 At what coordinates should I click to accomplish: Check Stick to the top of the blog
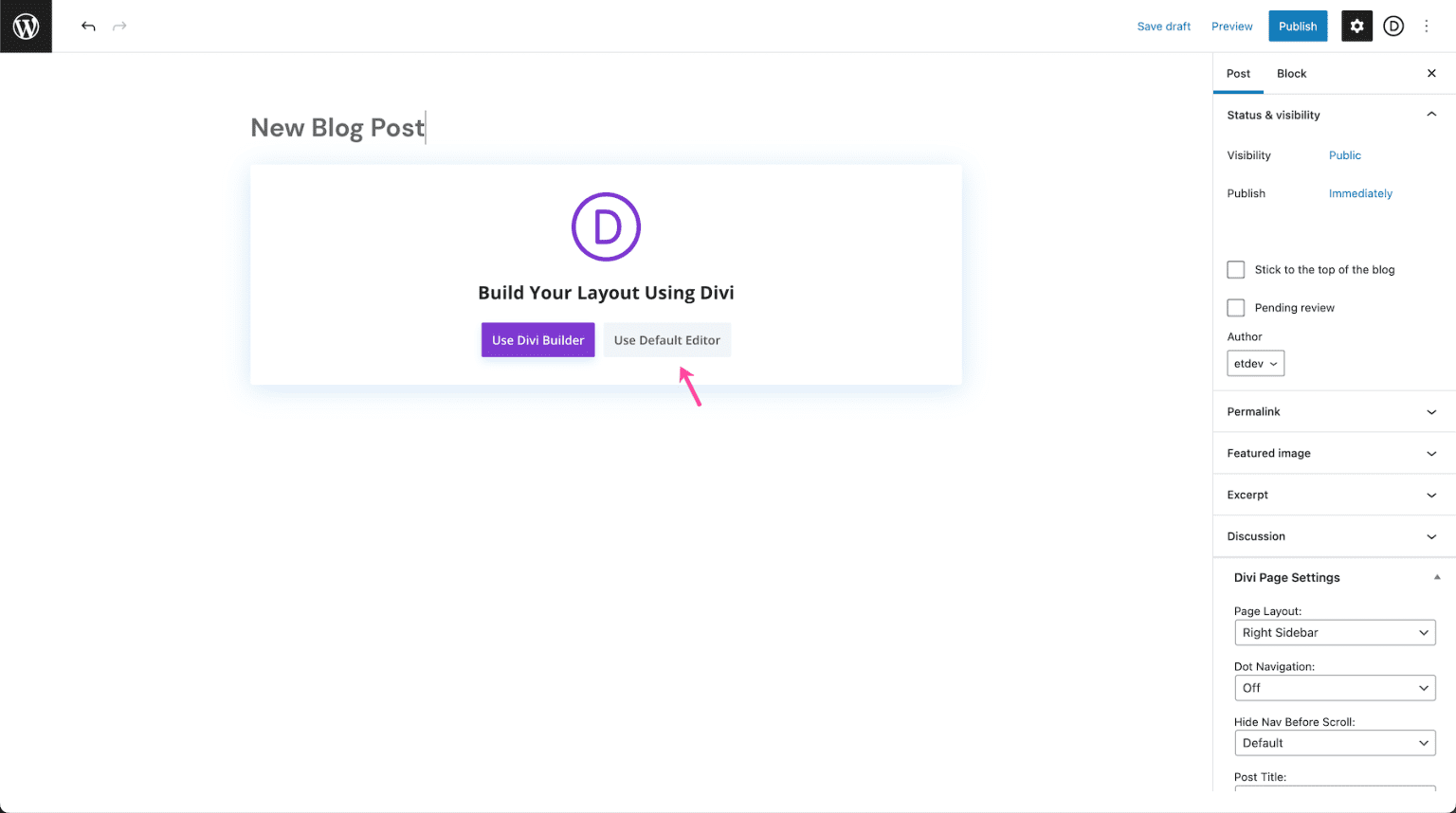click(x=1235, y=269)
